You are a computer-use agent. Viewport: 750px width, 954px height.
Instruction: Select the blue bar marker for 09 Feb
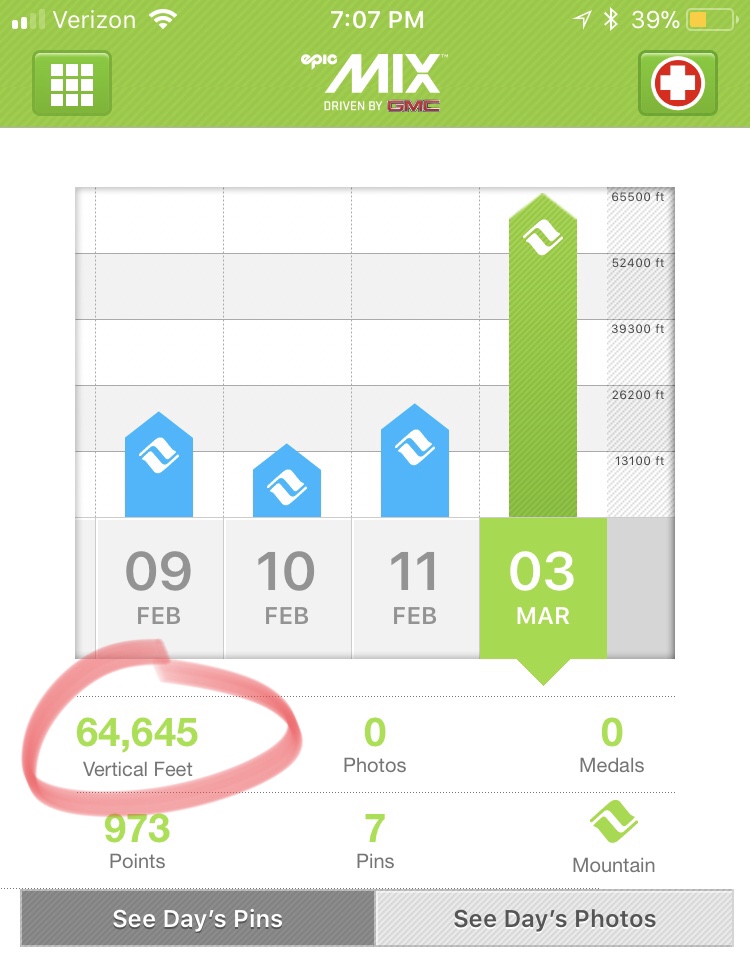(159, 465)
